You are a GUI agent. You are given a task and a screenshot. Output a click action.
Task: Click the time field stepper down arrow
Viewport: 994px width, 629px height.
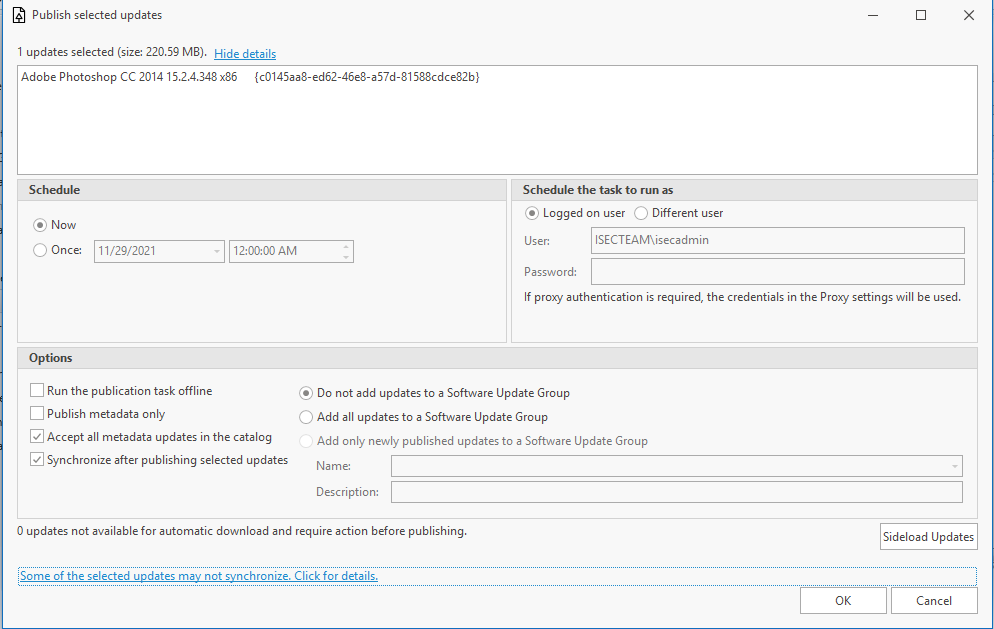point(345,256)
